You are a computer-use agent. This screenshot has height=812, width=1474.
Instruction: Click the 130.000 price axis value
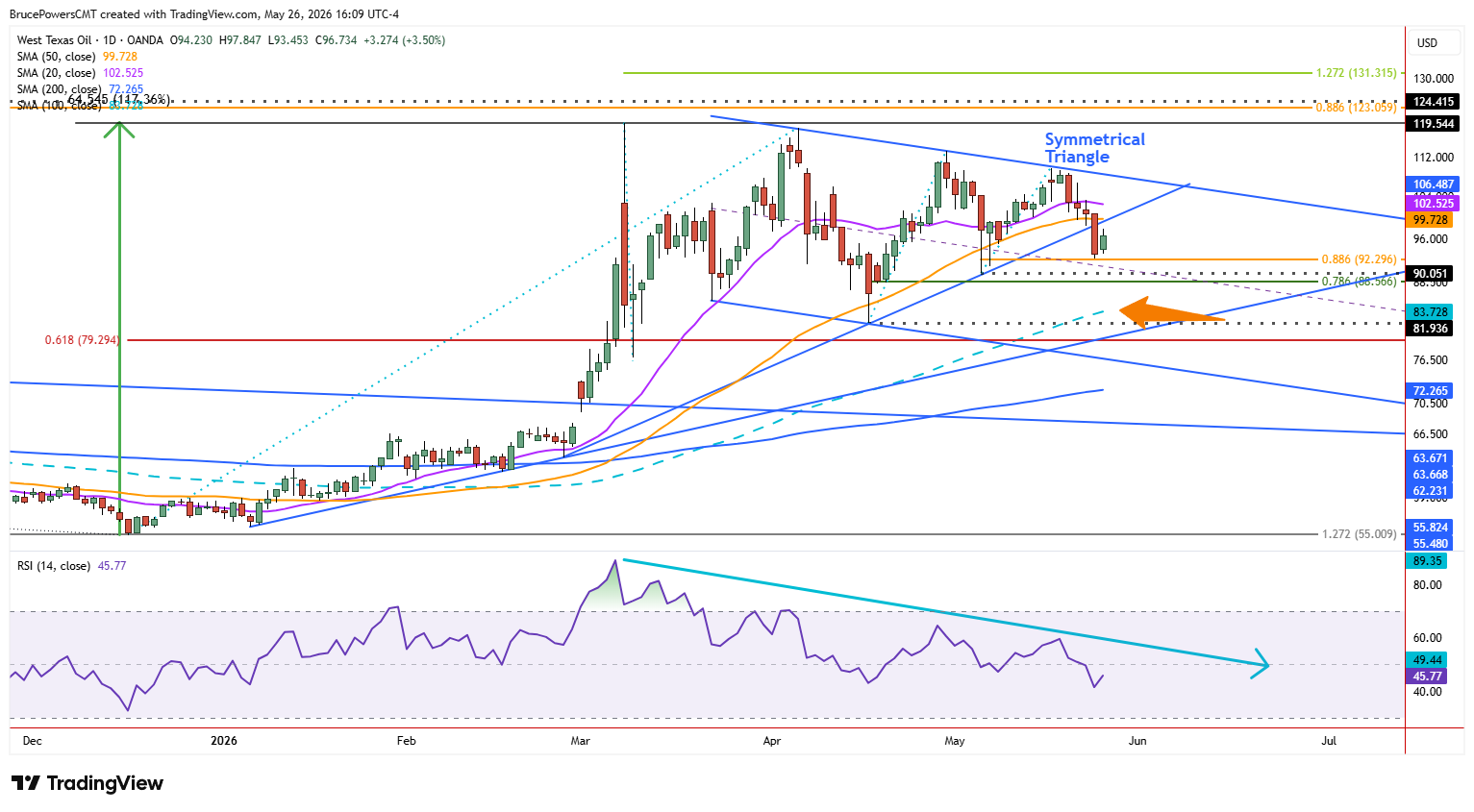1433,79
